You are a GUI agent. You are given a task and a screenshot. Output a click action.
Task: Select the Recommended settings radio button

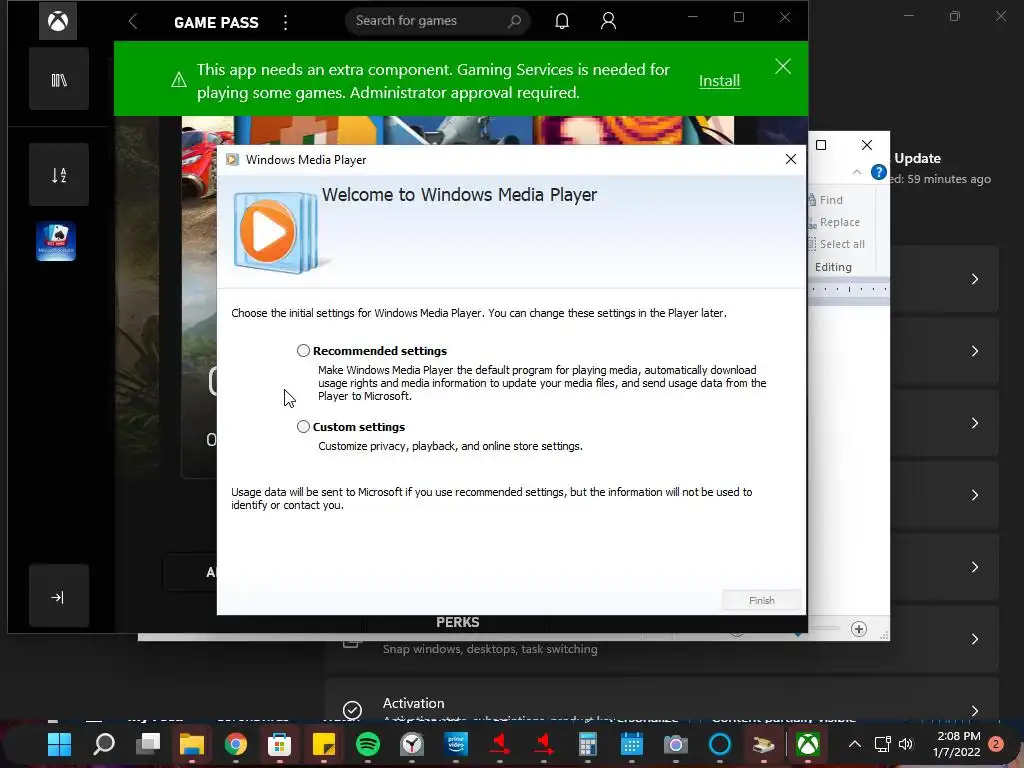click(x=303, y=351)
